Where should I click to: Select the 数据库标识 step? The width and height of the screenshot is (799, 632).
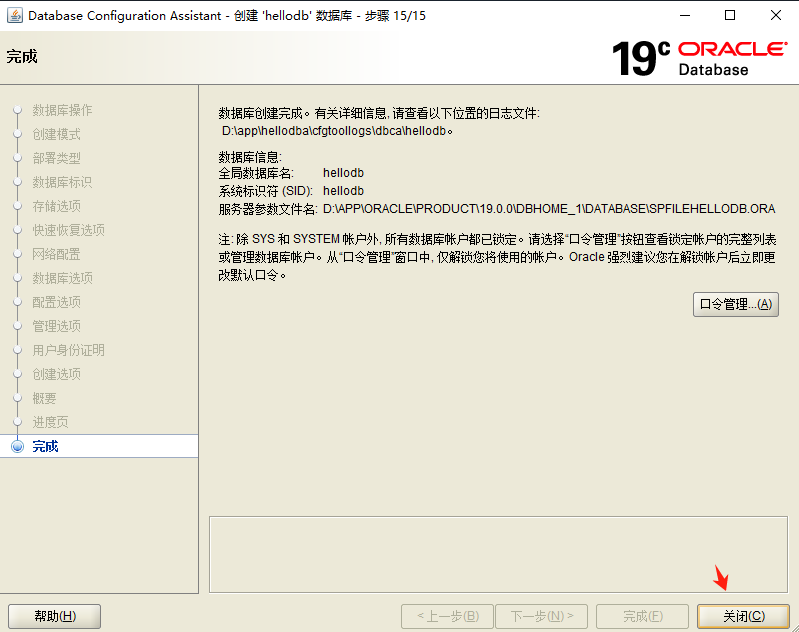coord(62,182)
